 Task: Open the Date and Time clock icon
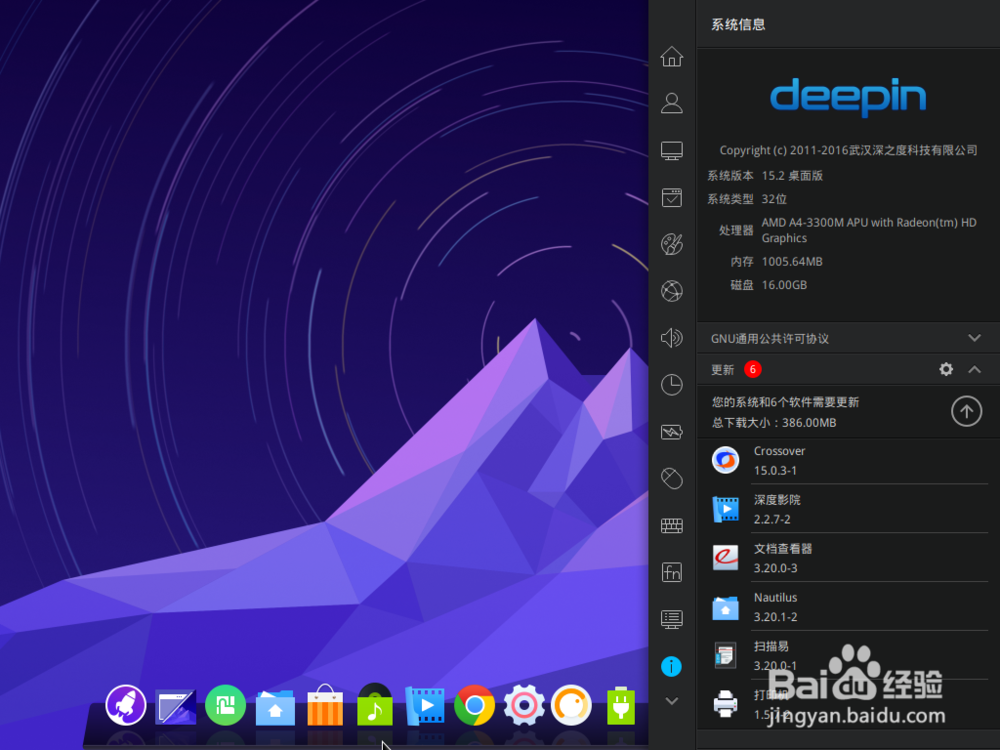click(671, 385)
